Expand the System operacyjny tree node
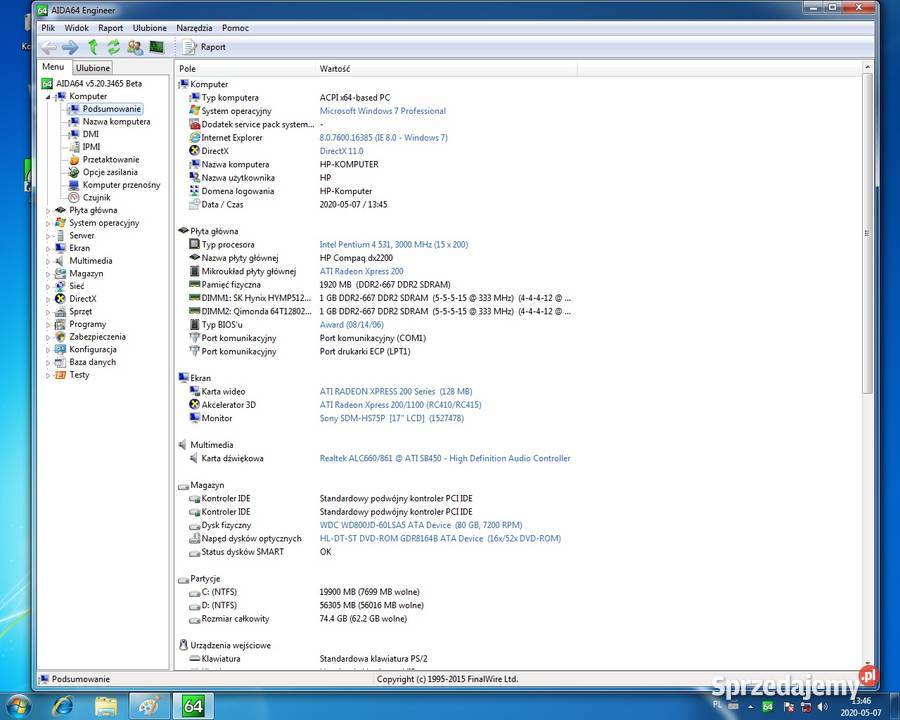The height and width of the screenshot is (720, 900). click(x=48, y=223)
